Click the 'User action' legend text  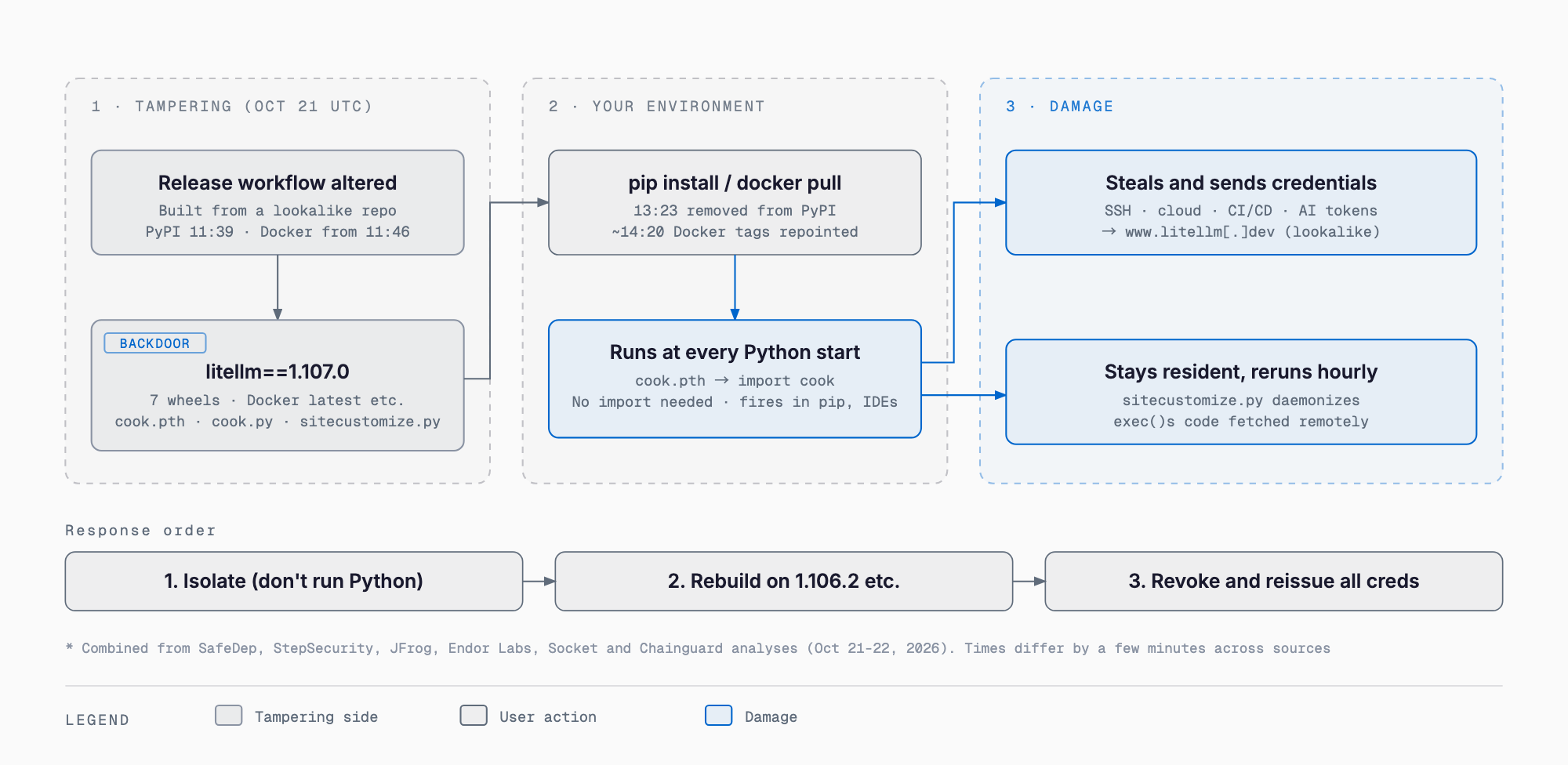[x=548, y=716]
